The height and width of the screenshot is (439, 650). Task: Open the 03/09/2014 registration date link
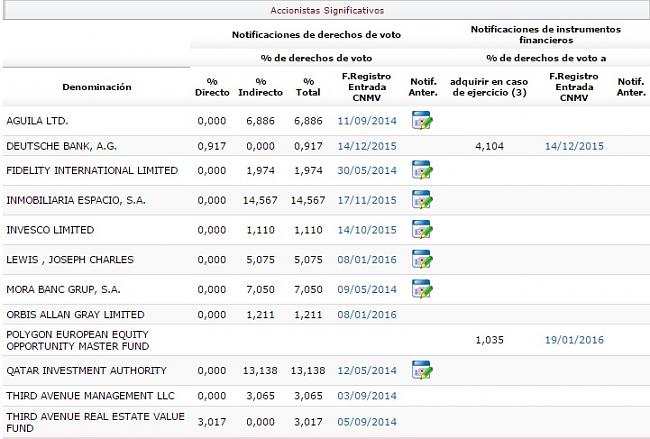point(367,396)
